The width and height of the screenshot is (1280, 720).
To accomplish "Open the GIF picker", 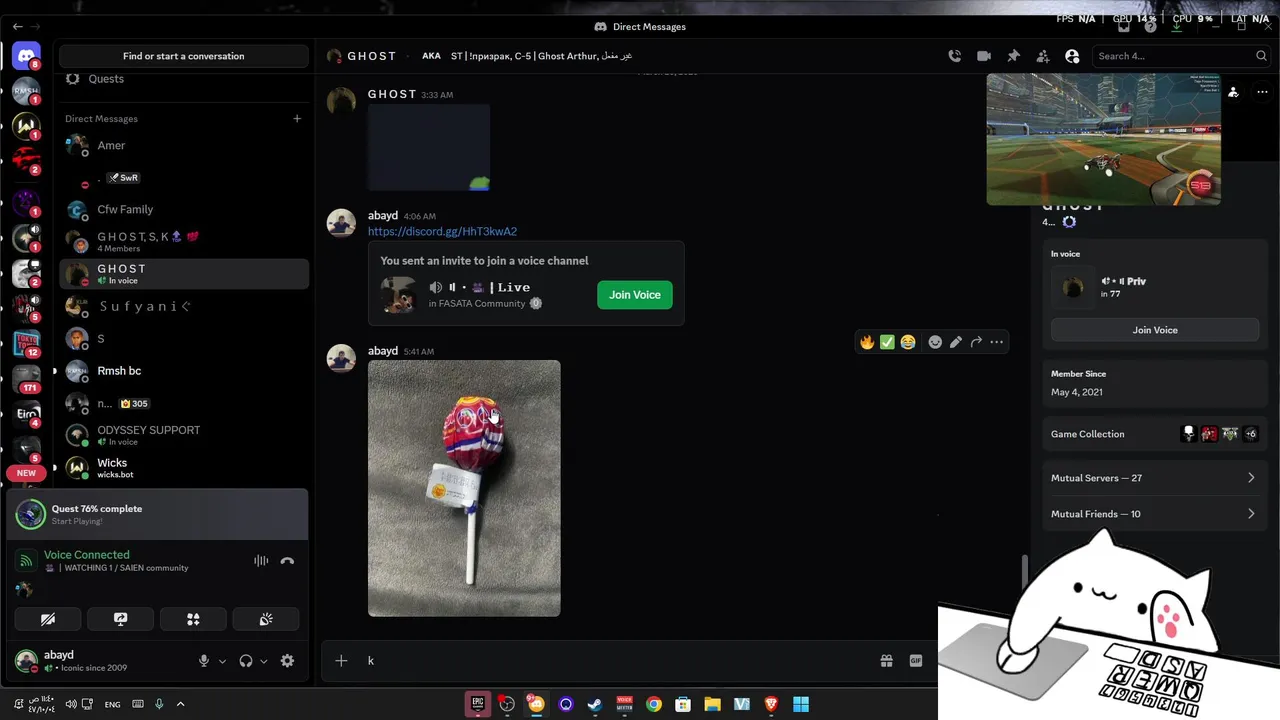I will 915,660.
